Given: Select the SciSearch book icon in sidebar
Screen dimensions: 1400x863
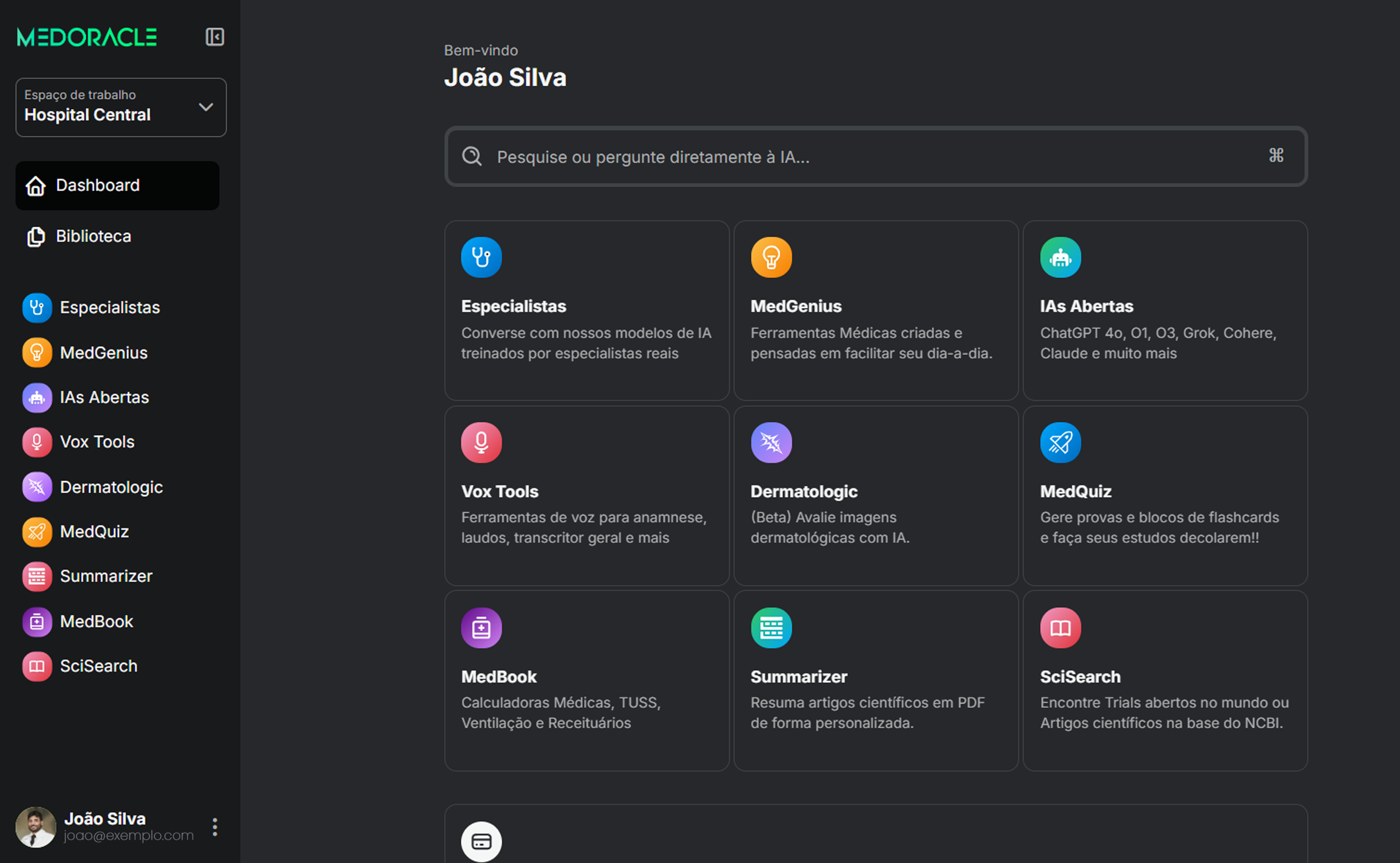Looking at the screenshot, I should pos(36,666).
